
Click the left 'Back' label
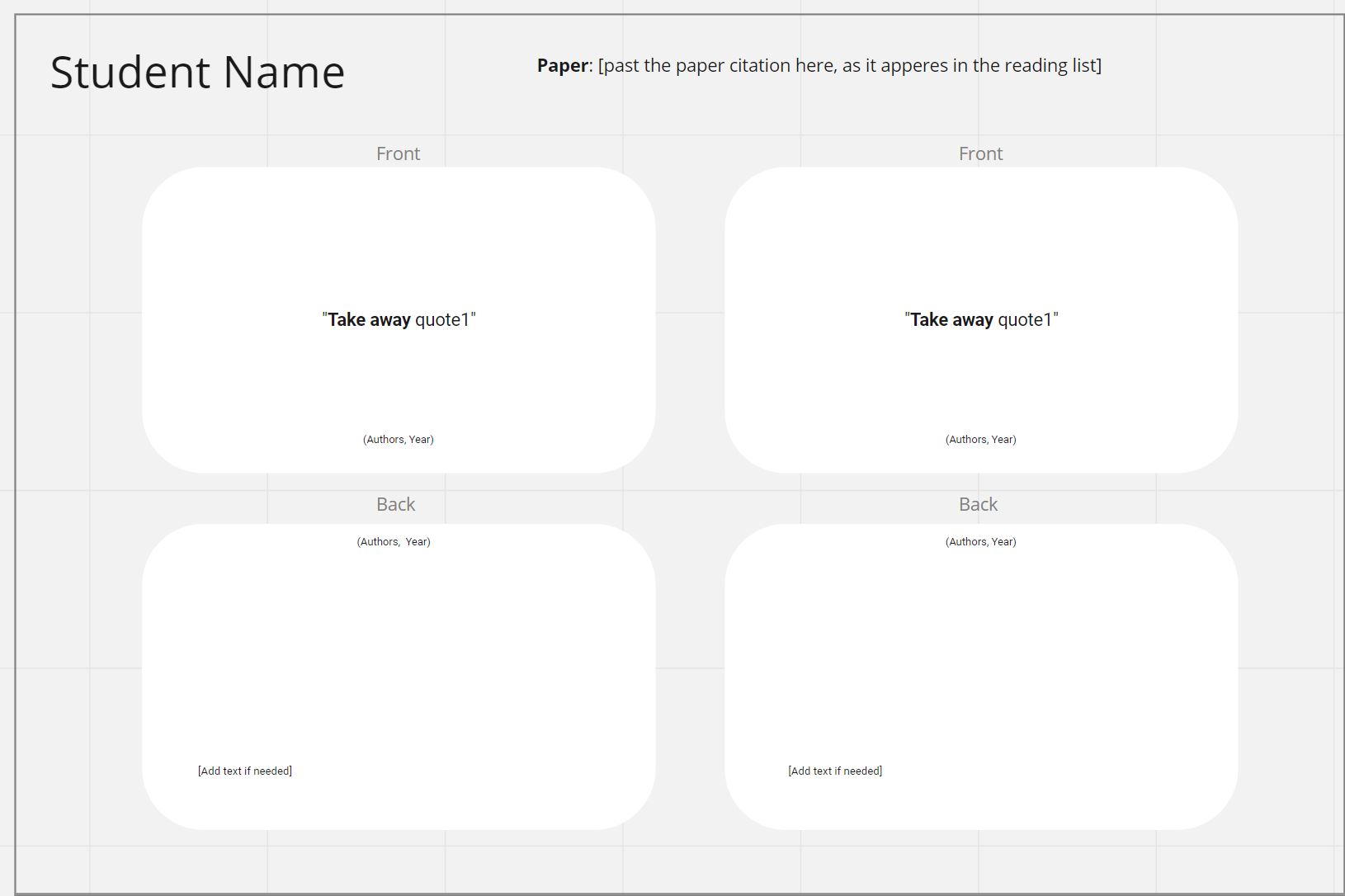pyautogui.click(x=395, y=504)
